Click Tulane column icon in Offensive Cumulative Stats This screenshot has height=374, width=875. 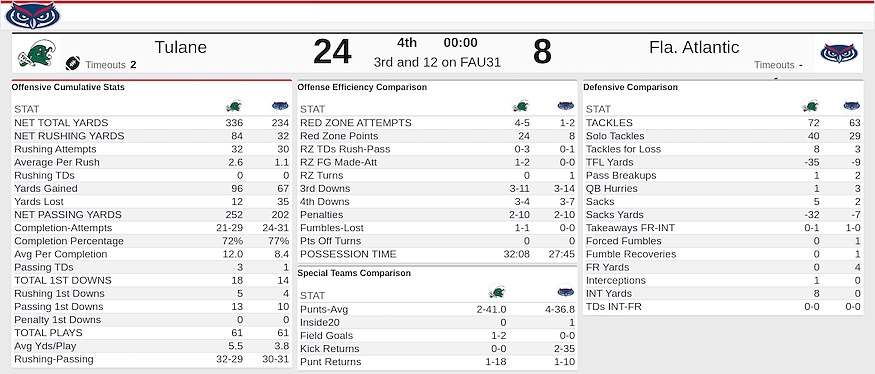tap(233, 106)
